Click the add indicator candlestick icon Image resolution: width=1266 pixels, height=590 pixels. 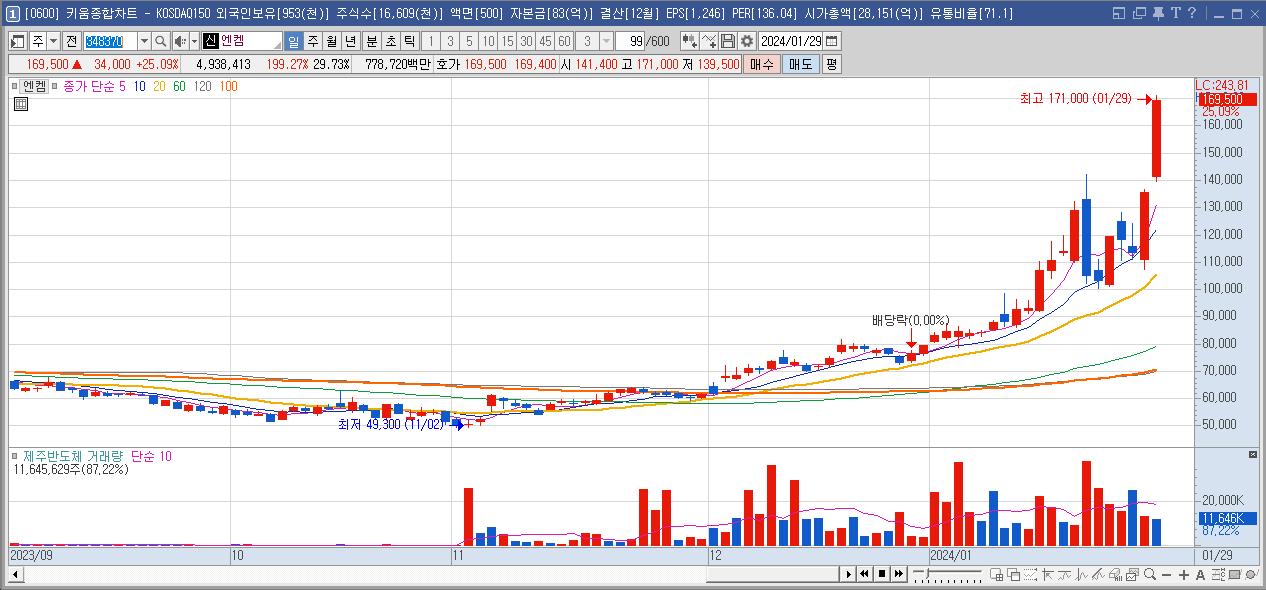point(688,41)
